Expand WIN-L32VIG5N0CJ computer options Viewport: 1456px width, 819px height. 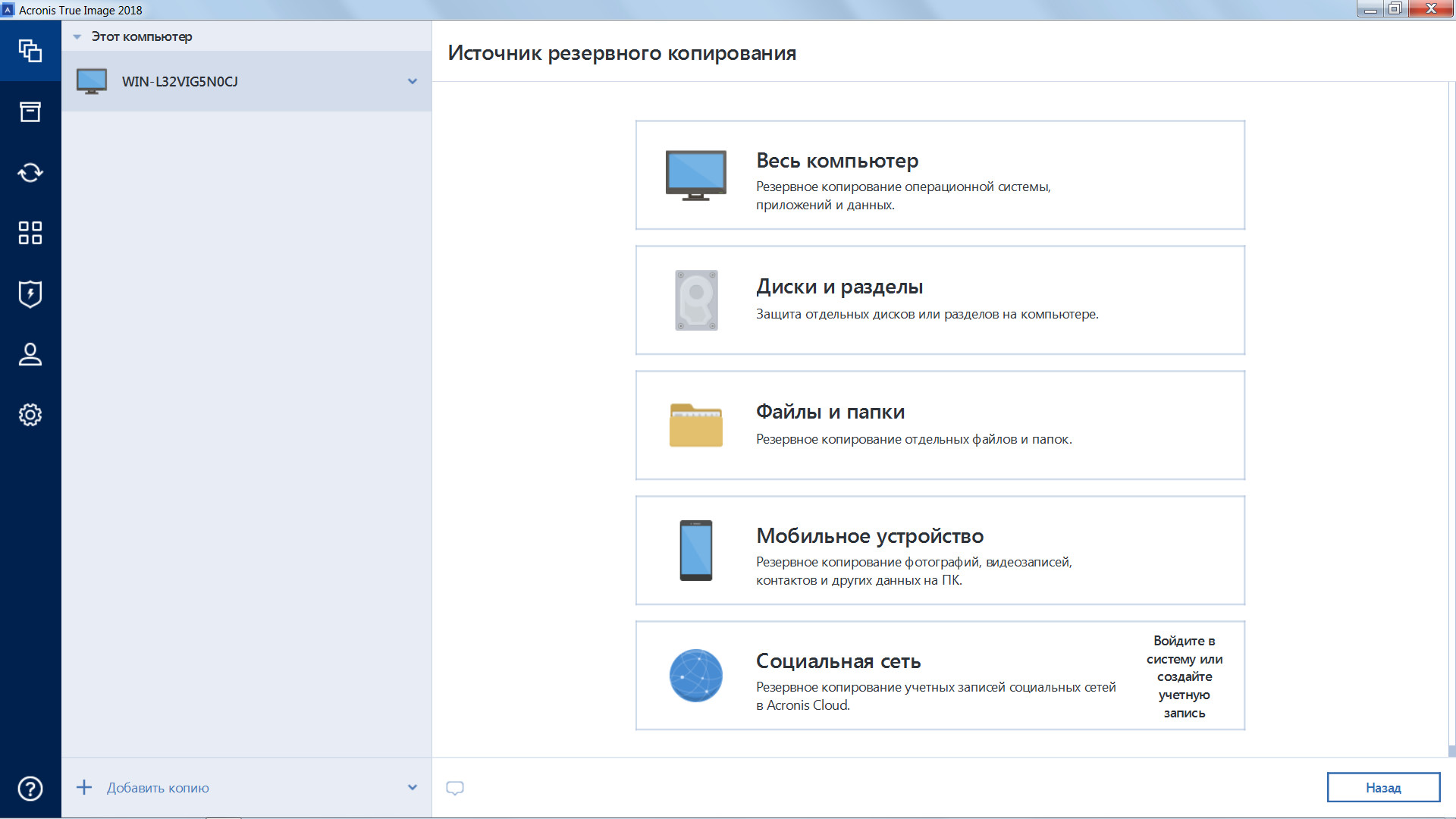click(x=412, y=81)
